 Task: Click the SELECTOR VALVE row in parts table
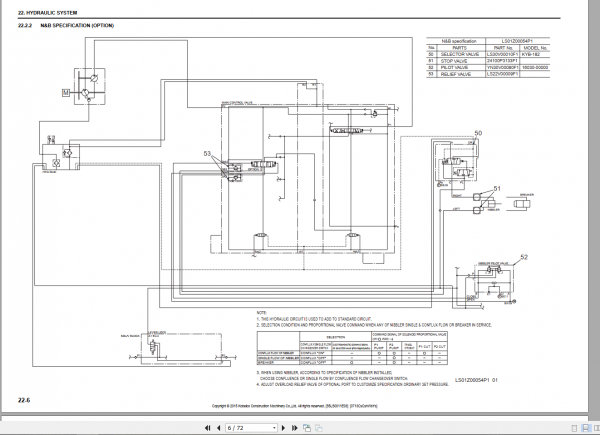[488, 54]
